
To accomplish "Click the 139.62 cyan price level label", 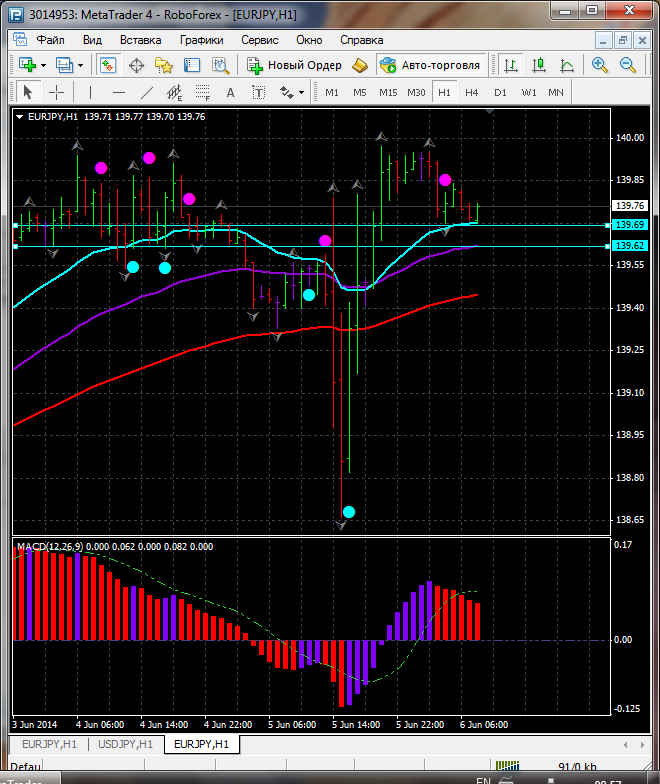I will tap(630, 246).
